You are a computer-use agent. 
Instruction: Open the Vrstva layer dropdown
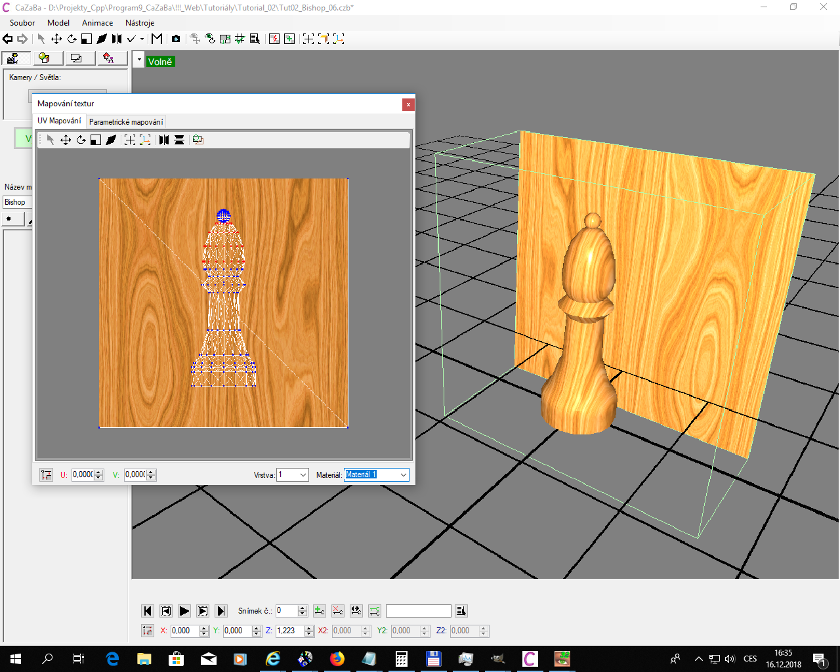click(302, 475)
